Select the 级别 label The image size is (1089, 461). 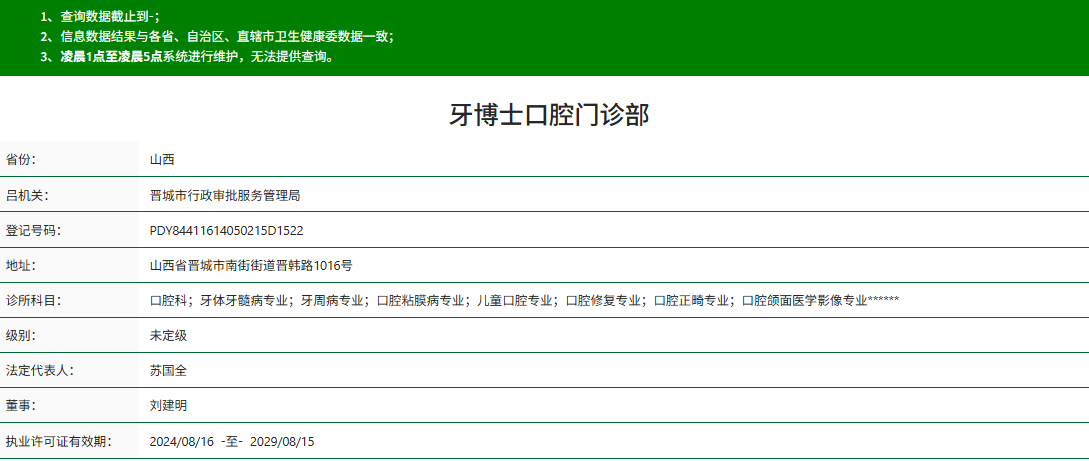pyautogui.click(x=20, y=336)
